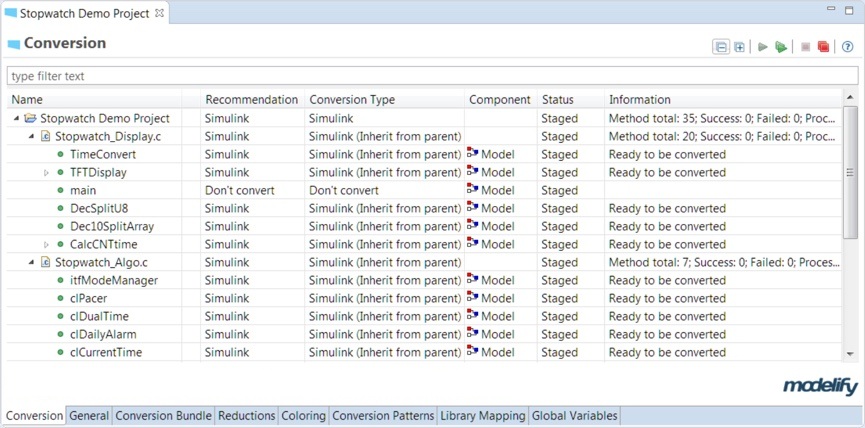
Task: Run all conversions with double play icon
Action: [x=781, y=47]
